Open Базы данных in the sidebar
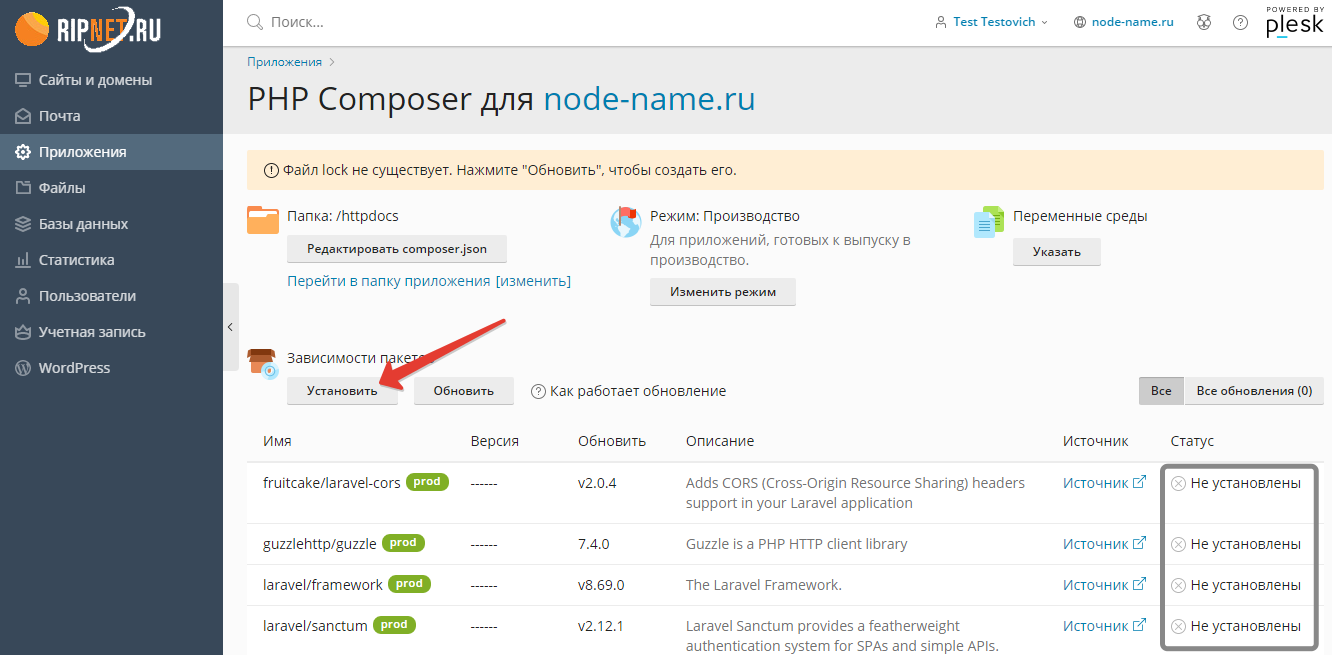This screenshot has height=657, width=1332. 111,224
